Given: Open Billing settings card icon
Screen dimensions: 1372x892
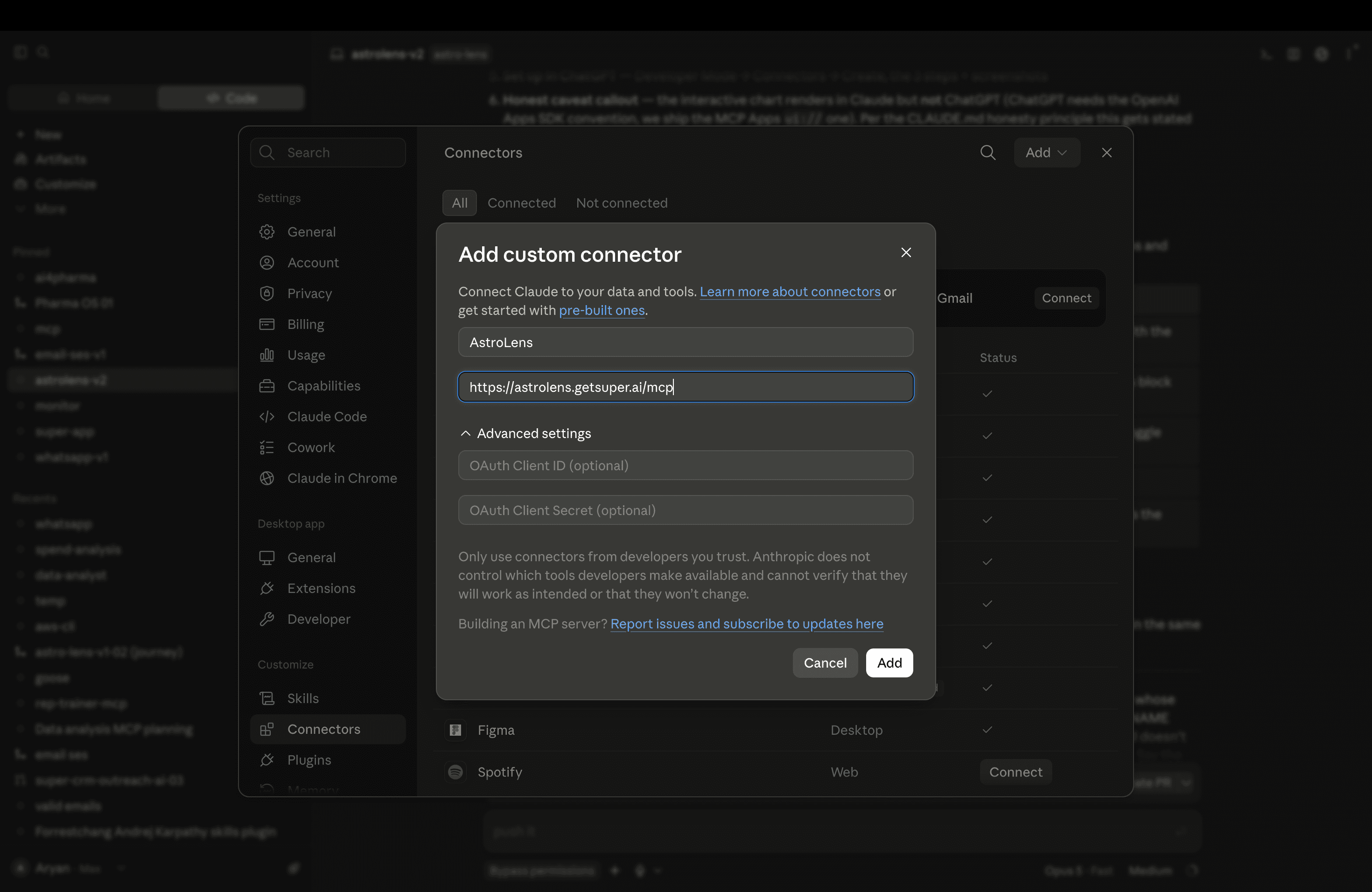Looking at the screenshot, I should 266,324.
